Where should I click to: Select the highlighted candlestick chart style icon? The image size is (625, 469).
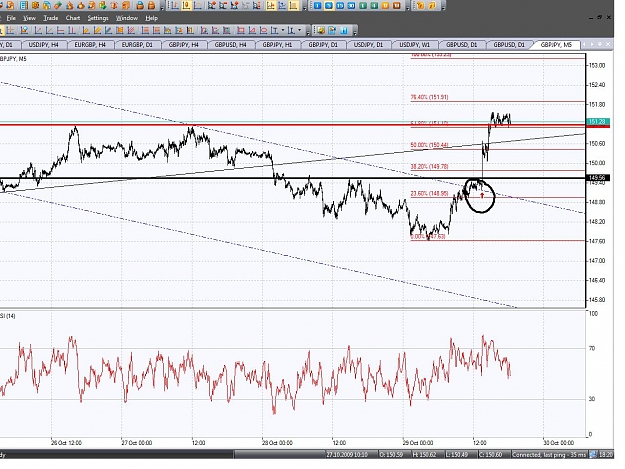click(186, 6)
